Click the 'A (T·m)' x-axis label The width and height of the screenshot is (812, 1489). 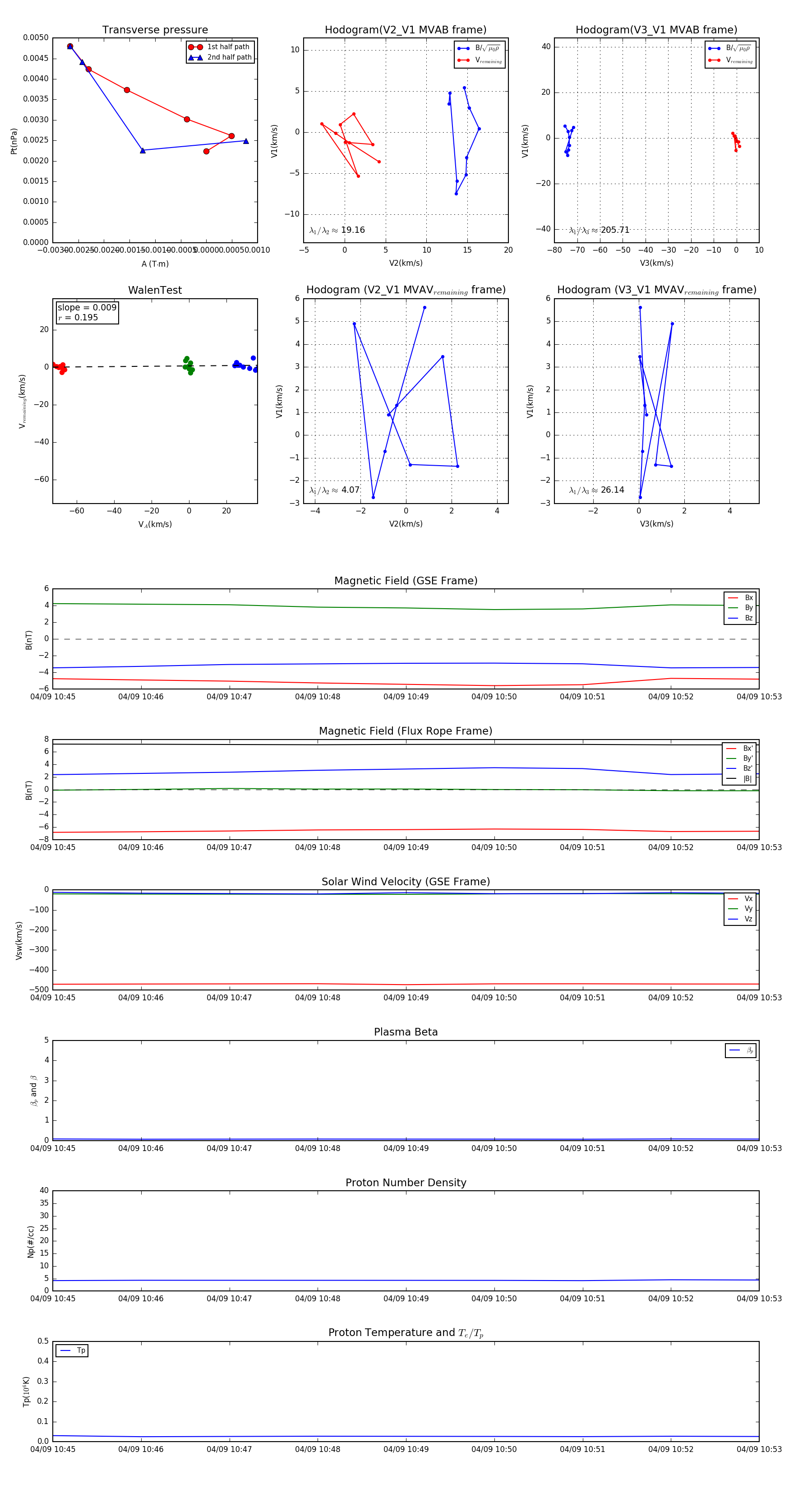(155, 264)
